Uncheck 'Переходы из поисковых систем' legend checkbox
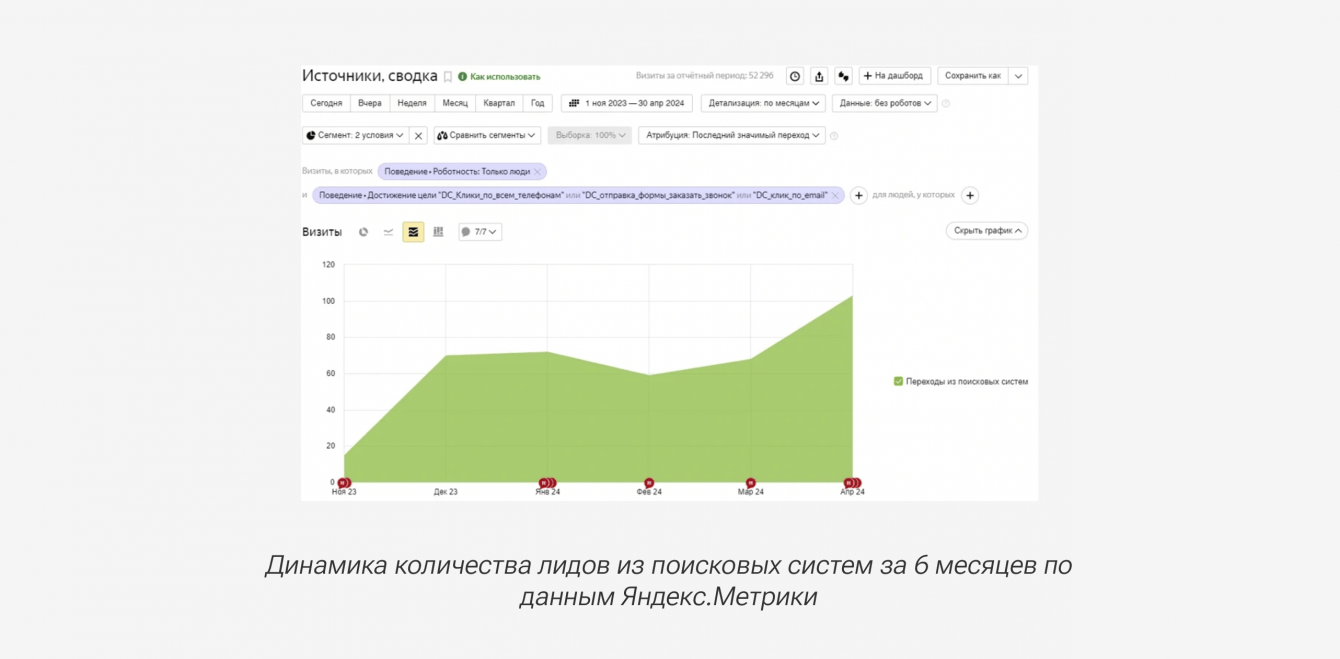Screen dimensions: 1340x659 [x=898, y=381]
